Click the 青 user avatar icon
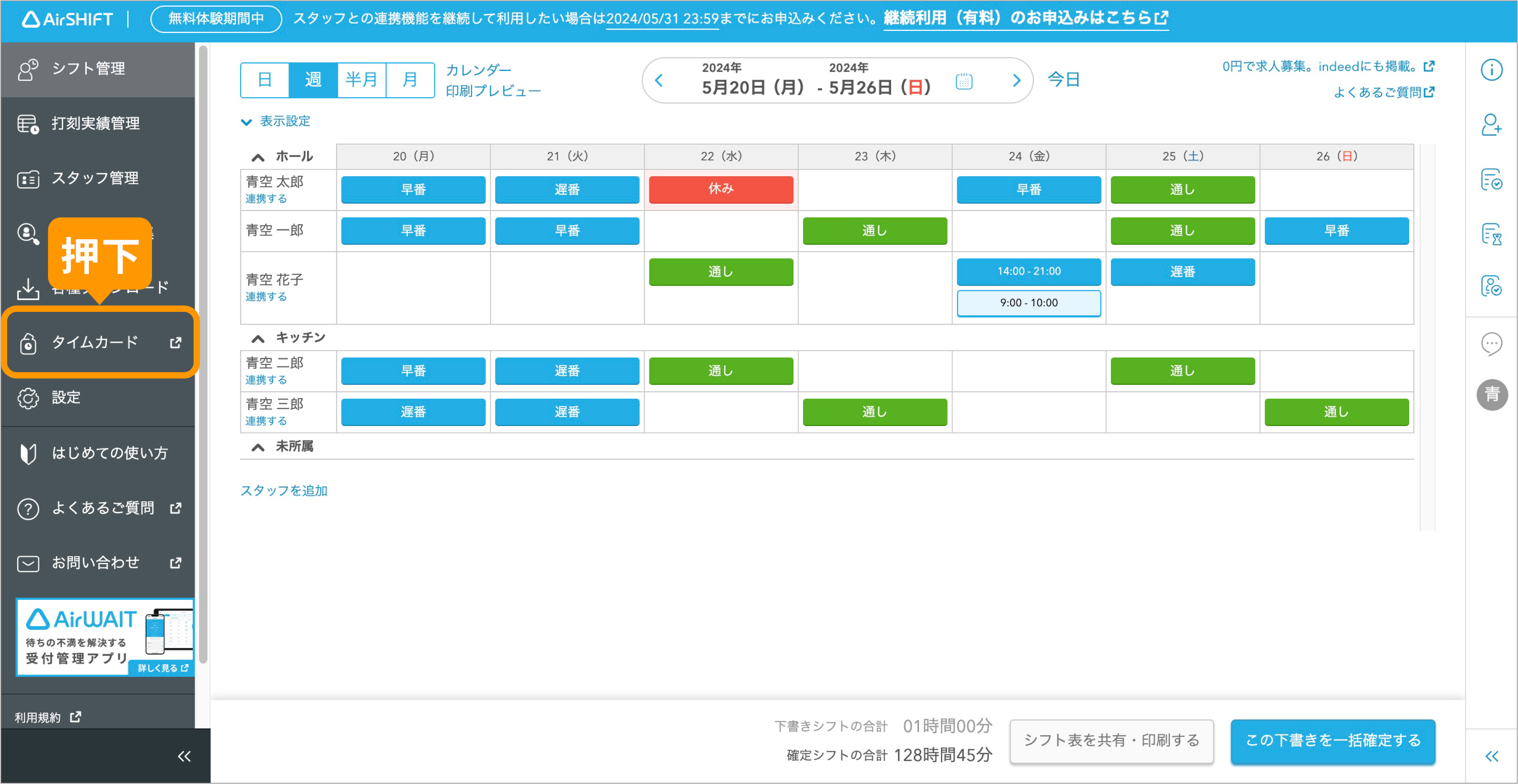 (1491, 394)
